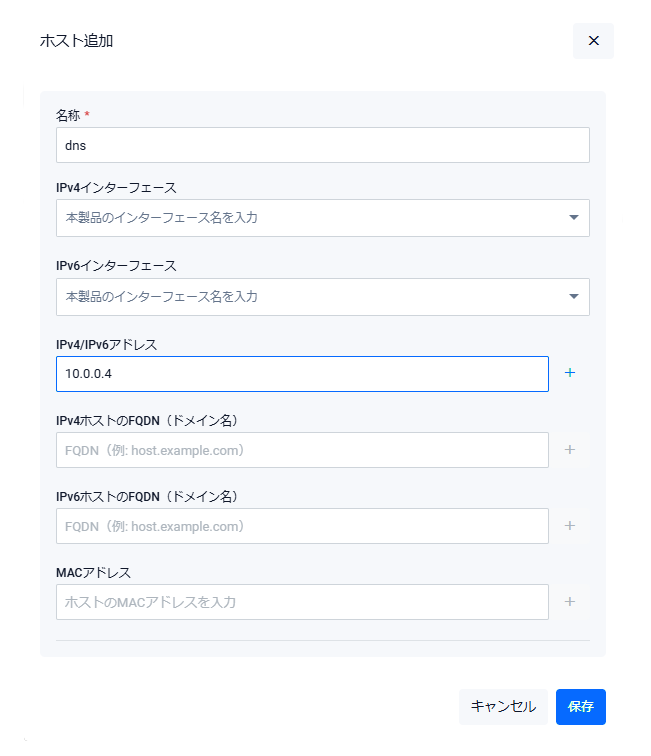
Task: Click the plus icon beside IPv4/IPv6アドレス field
Action: pyautogui.click(x=570, y=373)
